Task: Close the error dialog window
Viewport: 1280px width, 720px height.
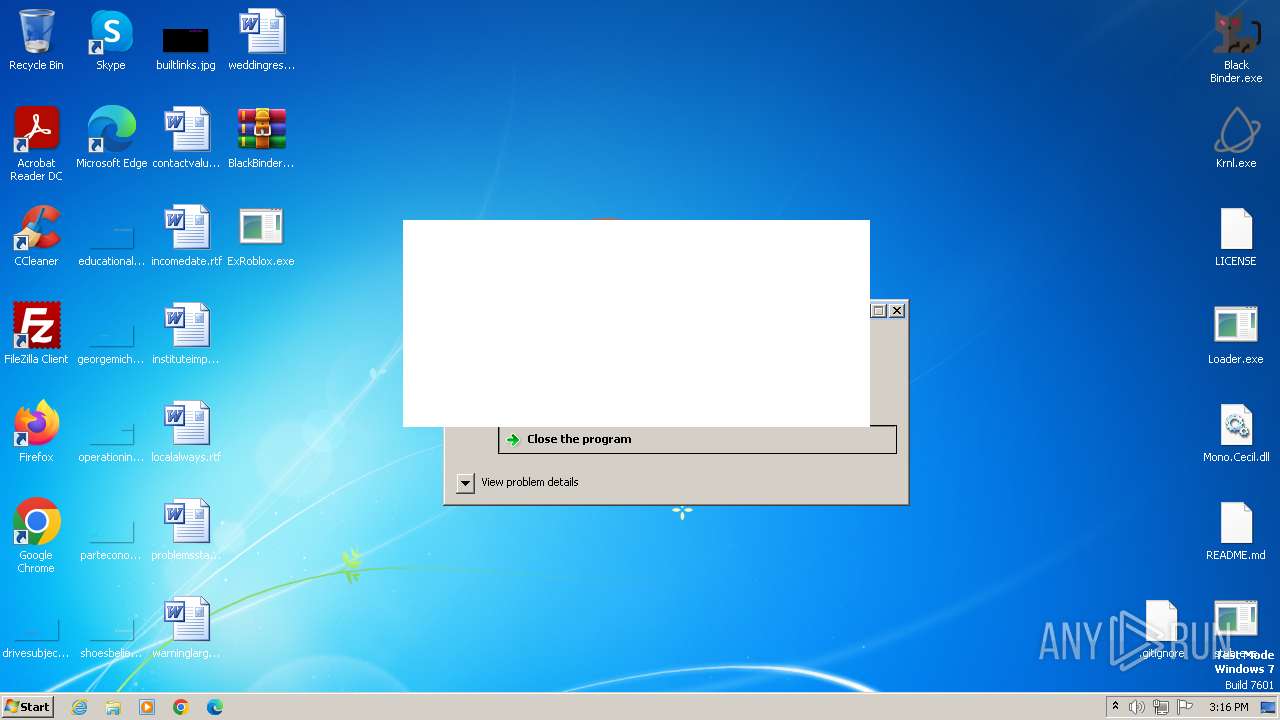Action: pos(897,311)
